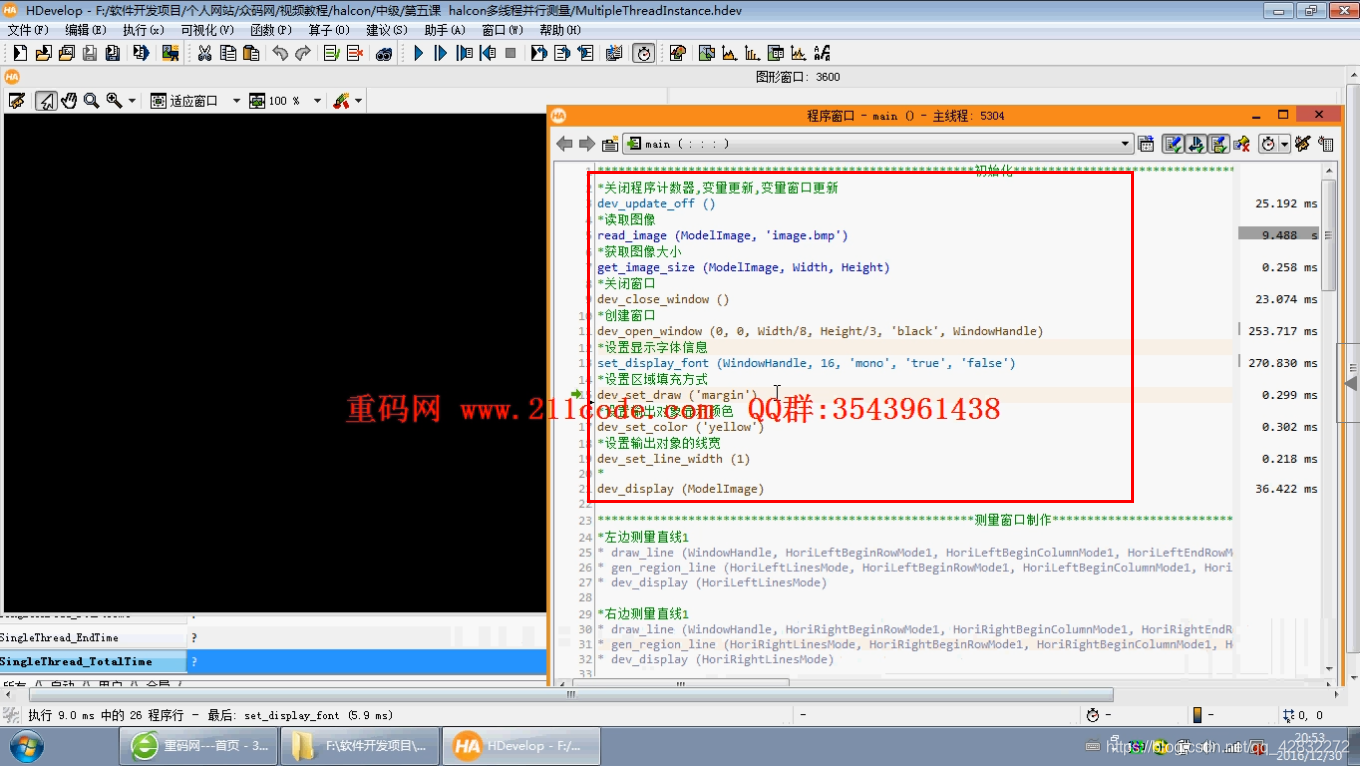Activate selected lines icon with green check
Screen dimensions: 1360x766
pos(332,52)
